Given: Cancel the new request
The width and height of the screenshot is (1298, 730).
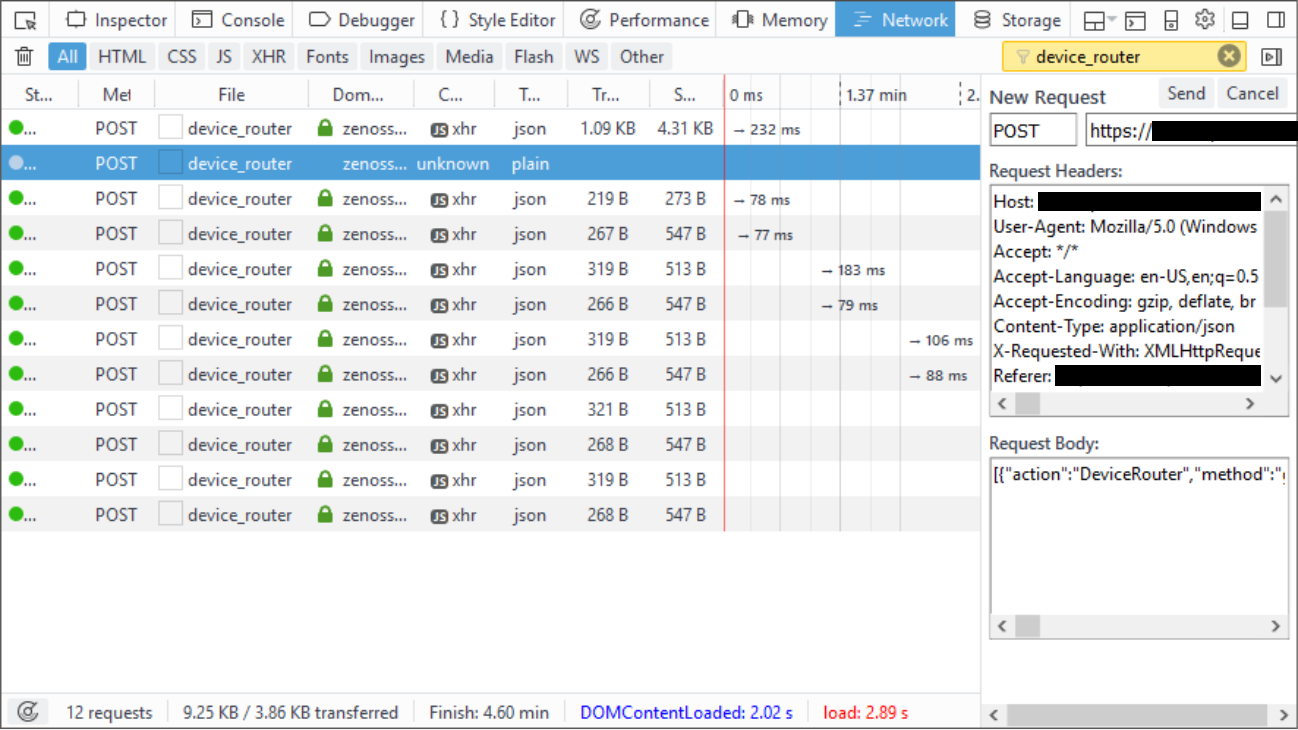Looking at the screenshot, I should pos(1252,94).
